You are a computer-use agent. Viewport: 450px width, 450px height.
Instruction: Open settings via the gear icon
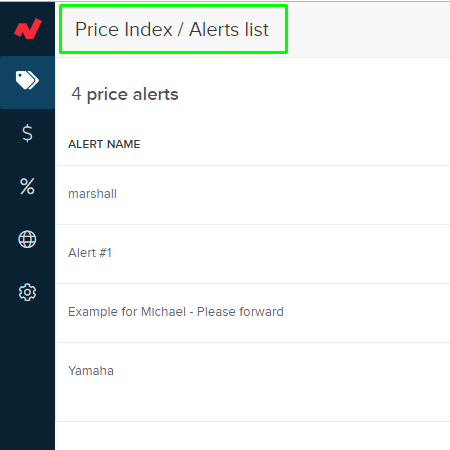[27, 292]
